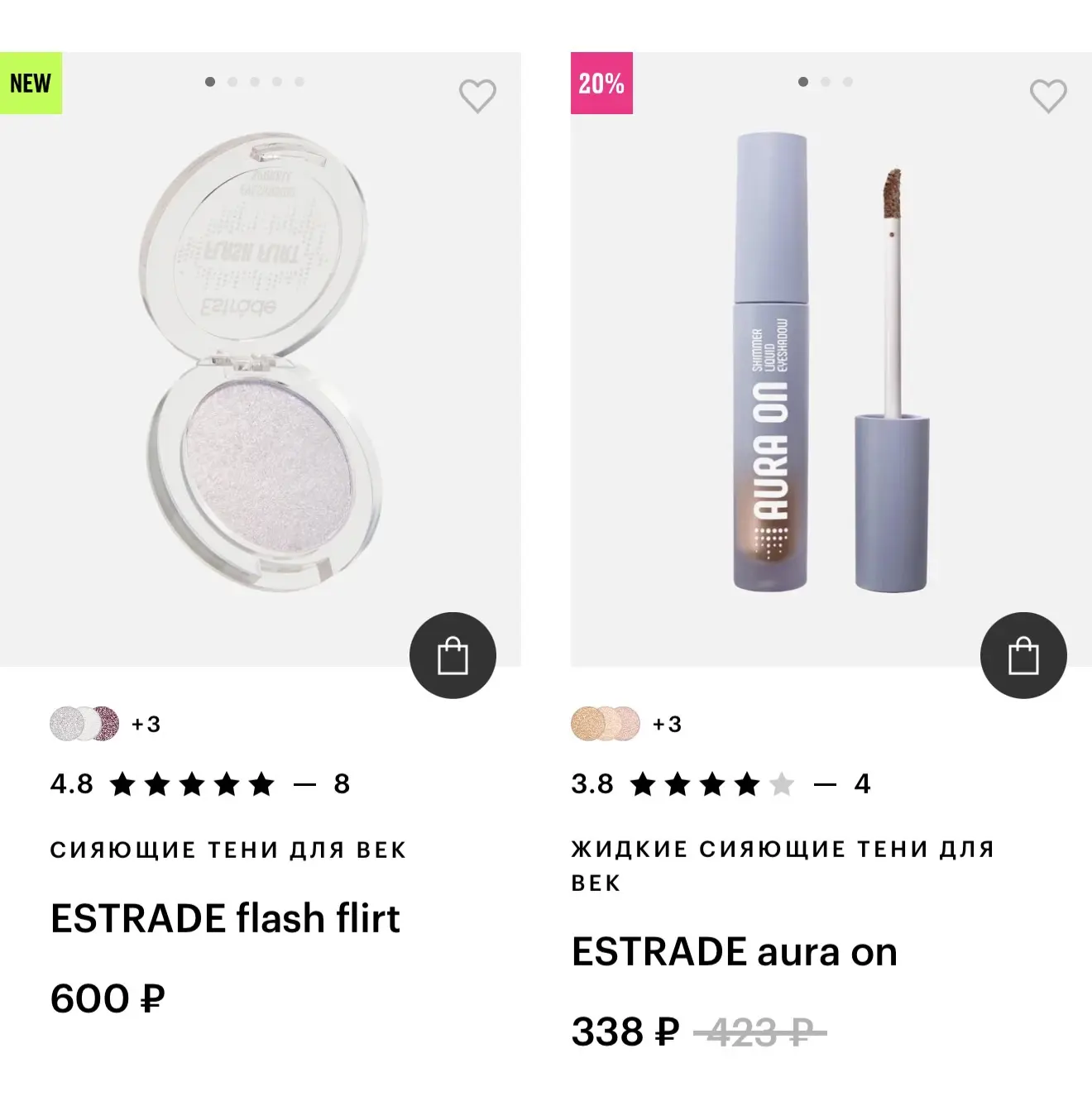1092x1111 pixels.
Task: Open flash flirt compact product image
Action: point(261,360)
